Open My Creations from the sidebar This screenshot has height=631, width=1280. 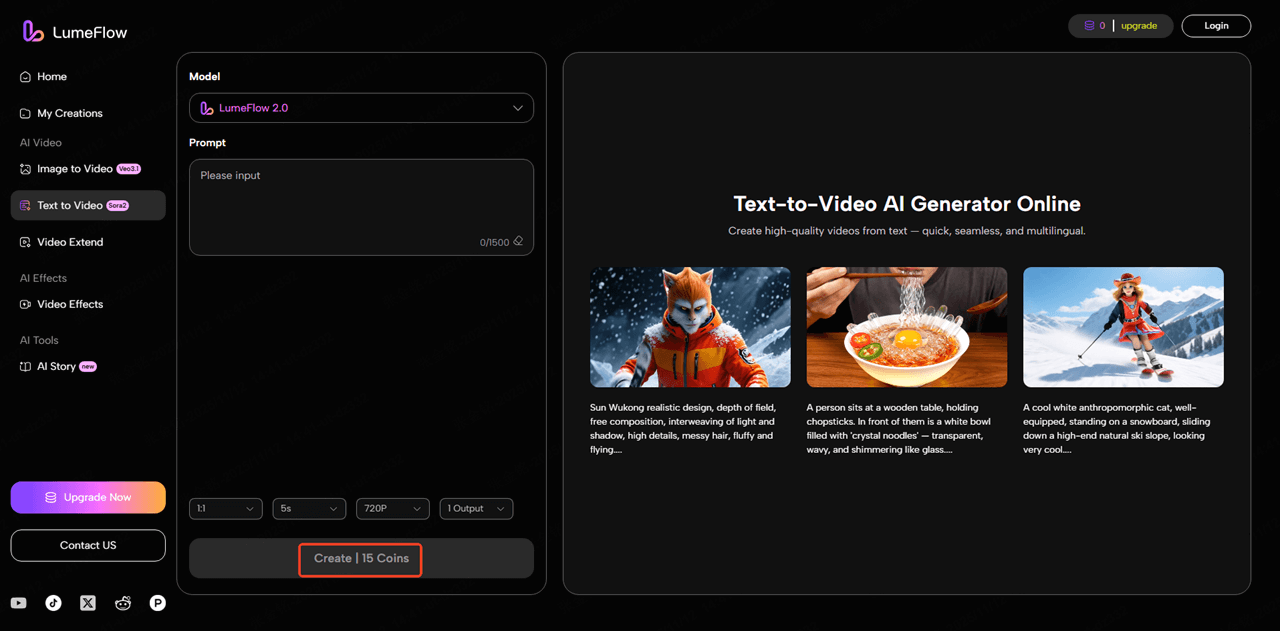(70, 113)
